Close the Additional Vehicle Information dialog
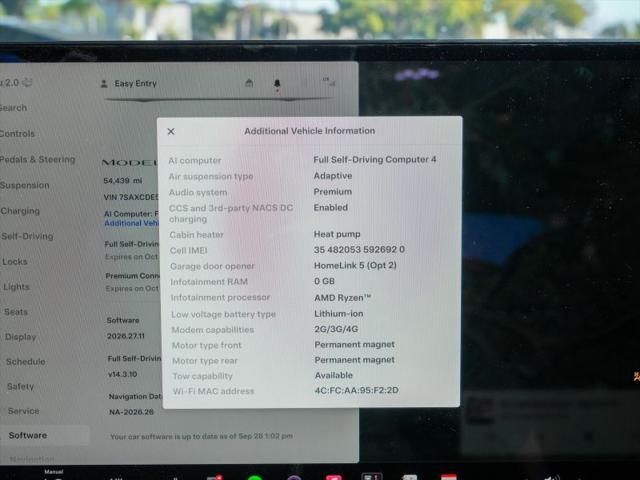 click(171, 131)
